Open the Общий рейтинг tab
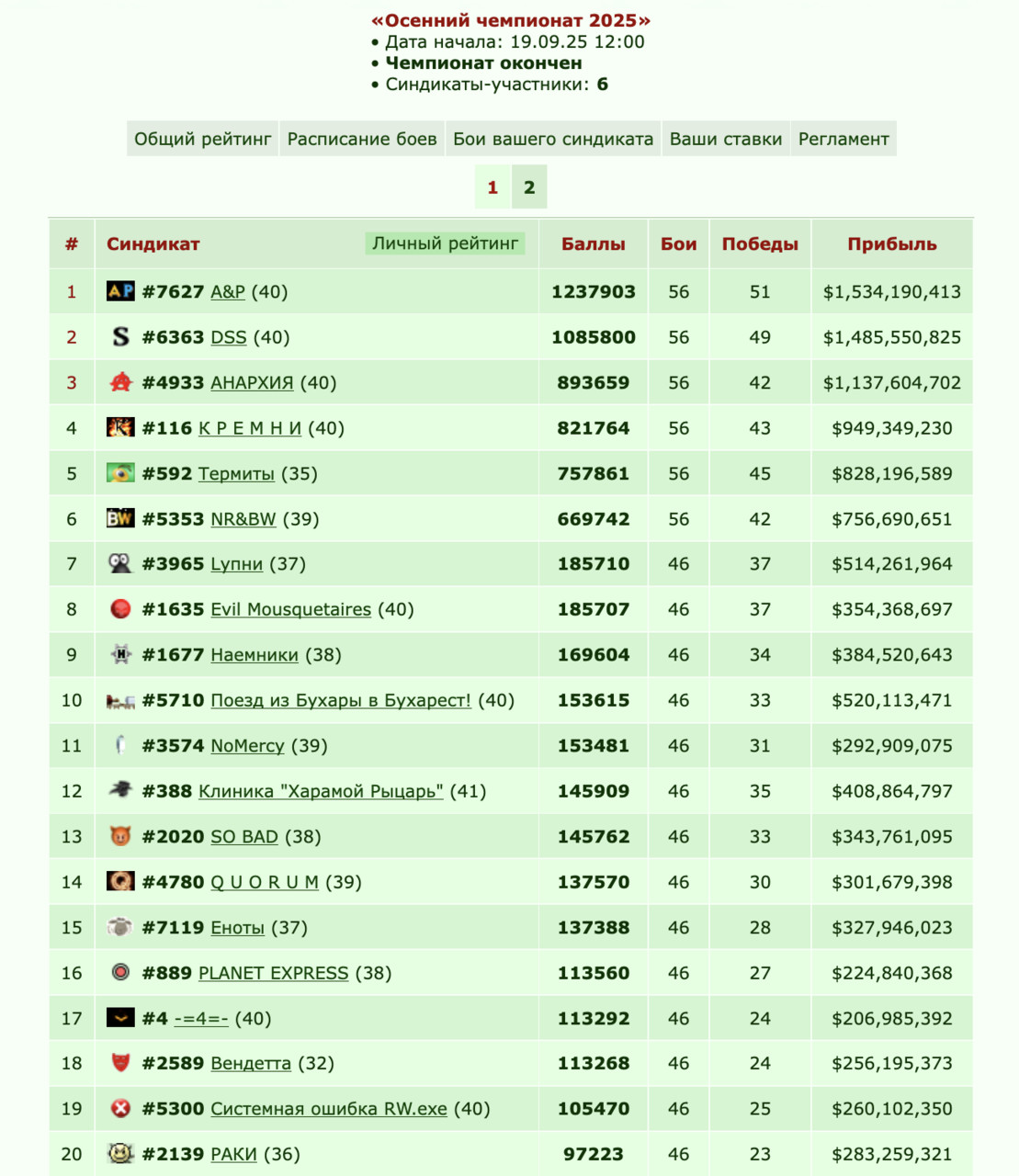 click(x=203, y=139)
